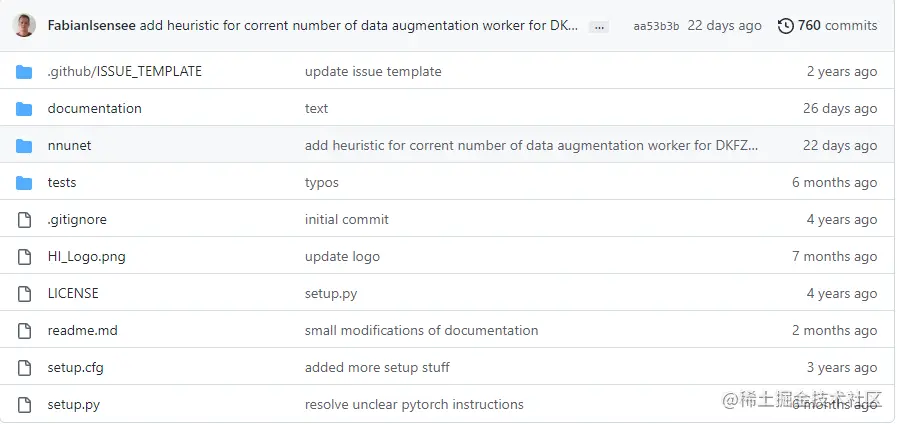Open the LICENSE file
This screenshot has height=424, width=897.
tap(73, 294)
